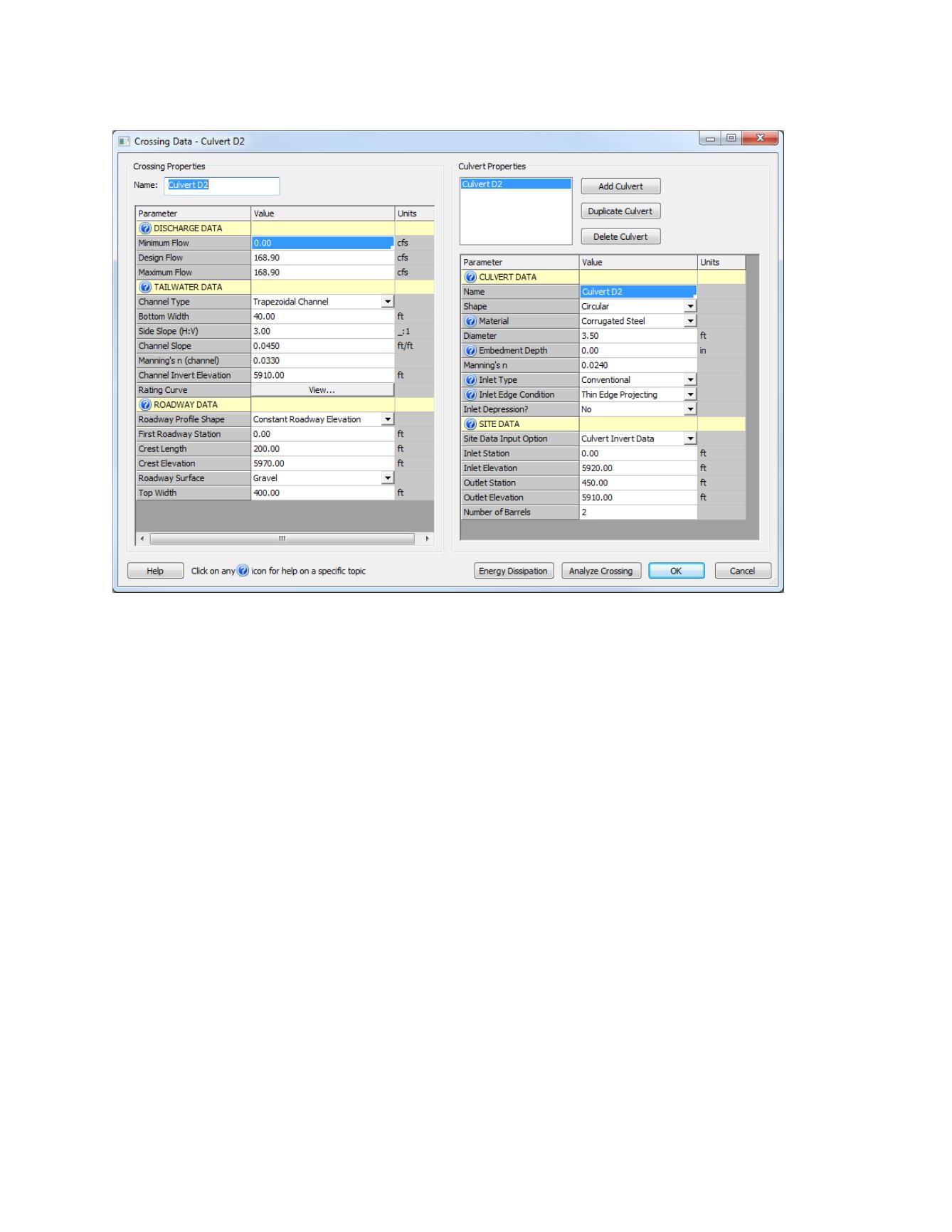Click the crossing table Parameter column header
This screenshot has height=1232, width=952.
193,214
